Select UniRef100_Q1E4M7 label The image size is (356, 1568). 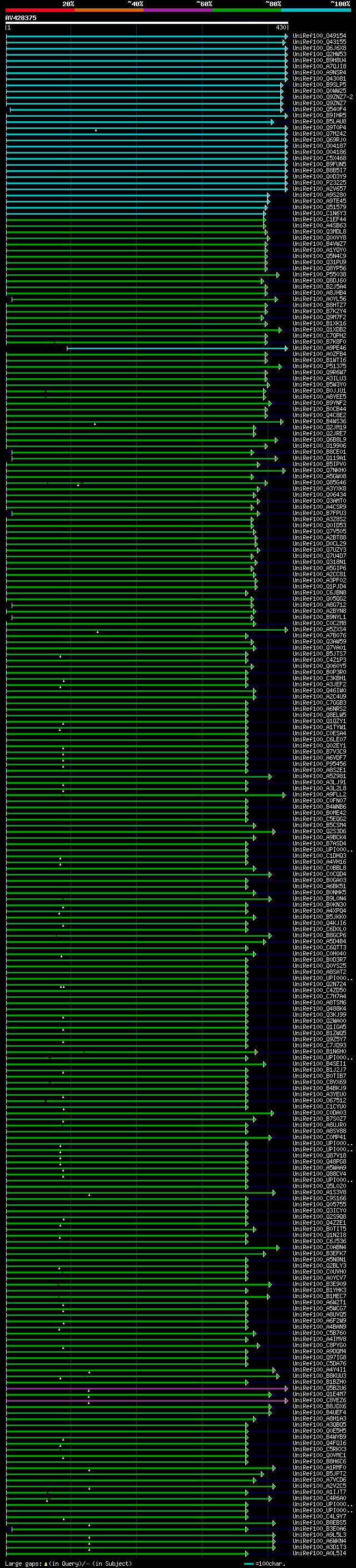point(319,1394)
